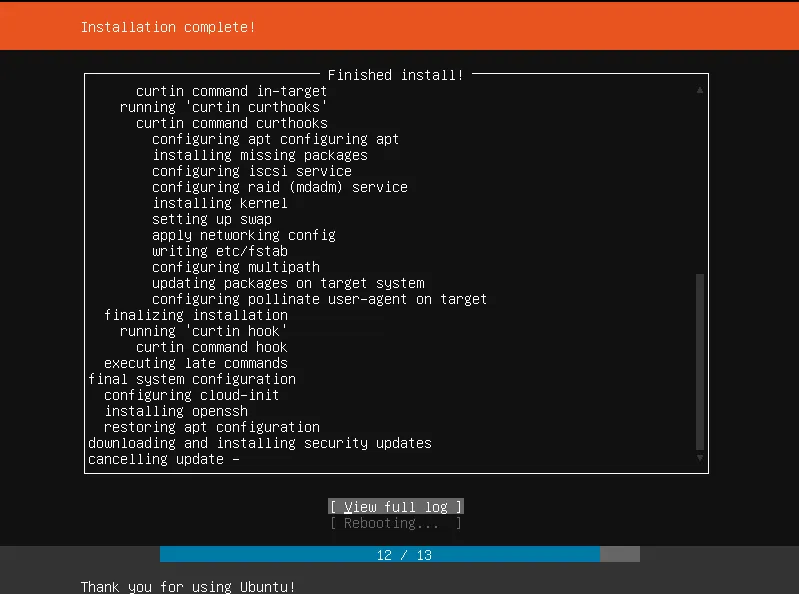Click the 'Finished install!' panel title
The width and height of the screenshot is (799, 594).
tap(396, 75)
